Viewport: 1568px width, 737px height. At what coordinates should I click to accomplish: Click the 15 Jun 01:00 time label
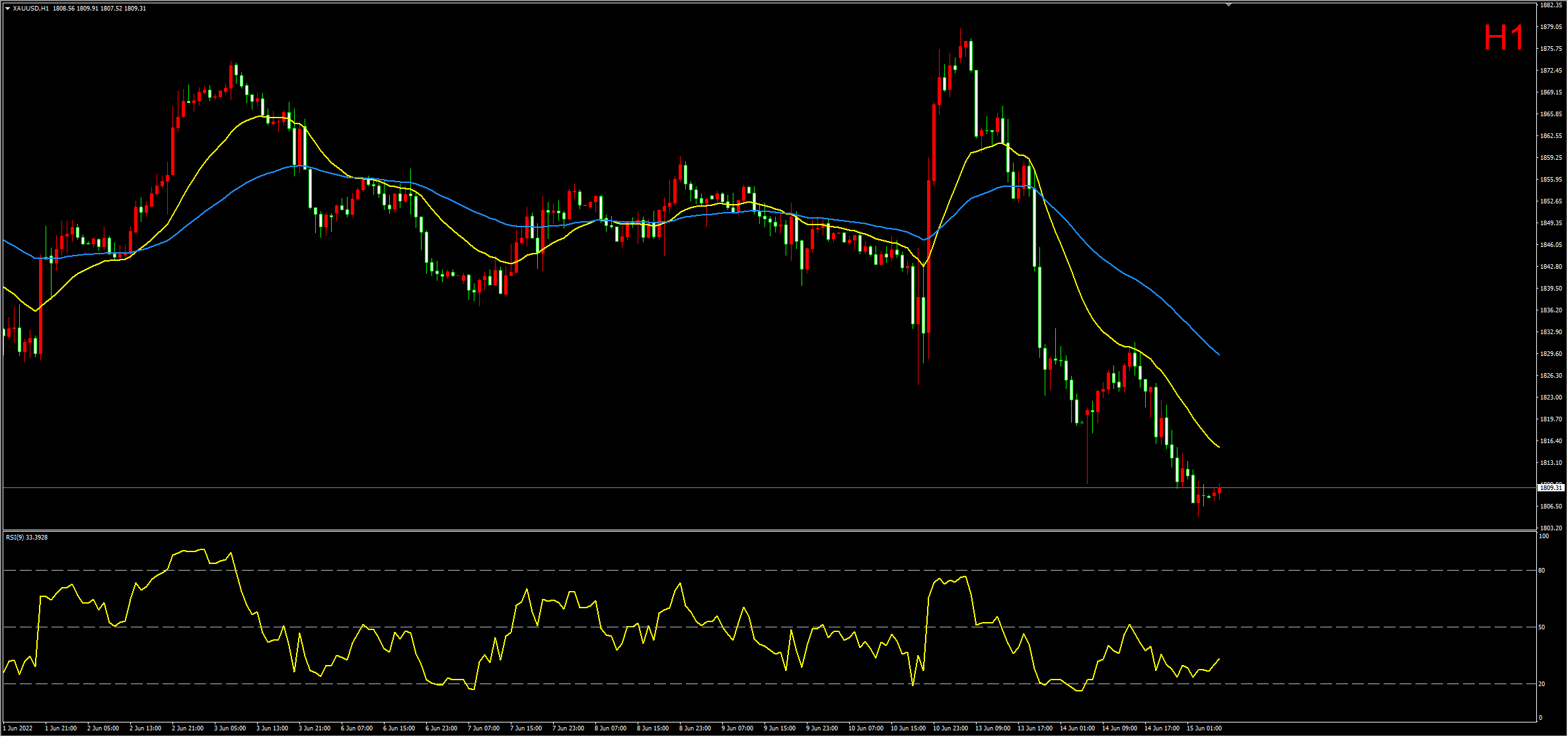1204,728
